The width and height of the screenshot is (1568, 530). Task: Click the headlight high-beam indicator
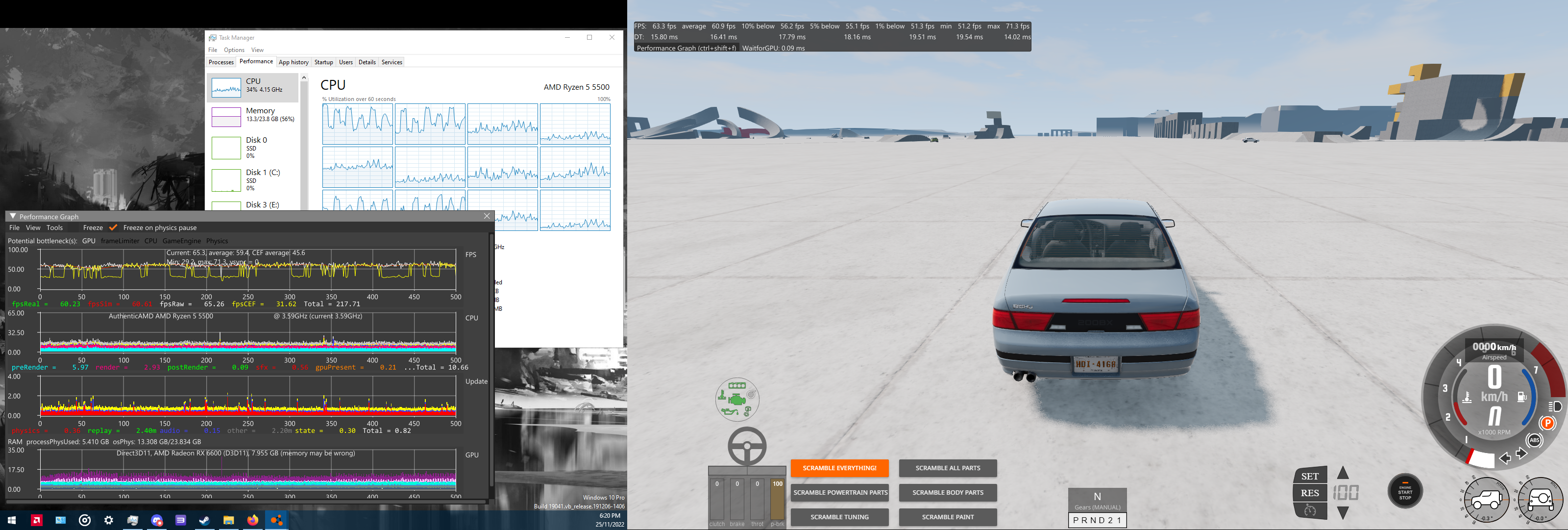[1555, 406]
